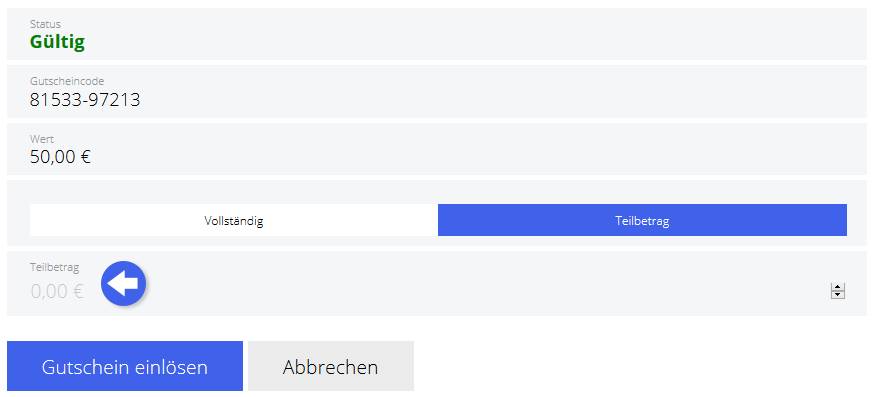Image resolution: width=874 pixels, height=397 pixels.
Task: Increase Teilbetrag with the up spinner arrow
Action: click(x=838, y=287)
